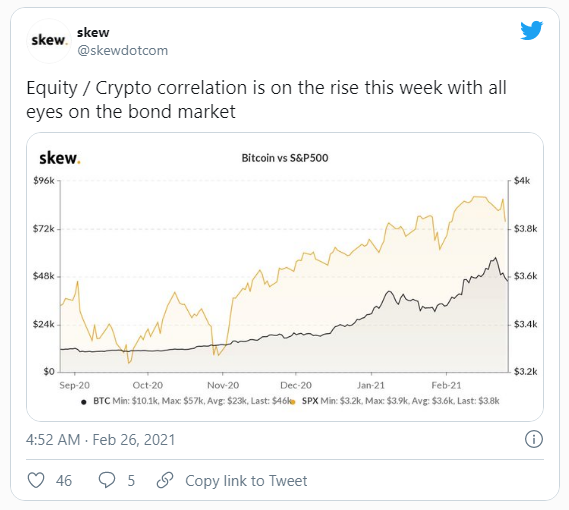Open the 4:52 AM · Feb 26, 2021 timestamp

coord(101,440)
